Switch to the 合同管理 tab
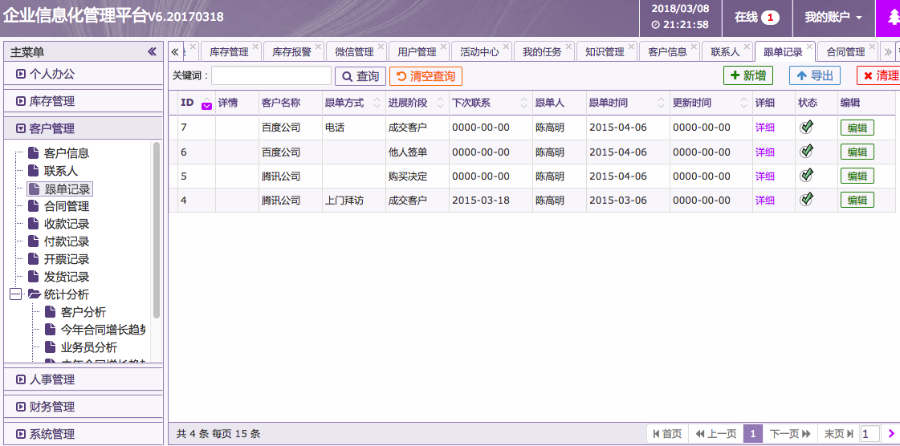Image resolution: width=900 pixels, height=446 pixels. [x=845, y=52]
